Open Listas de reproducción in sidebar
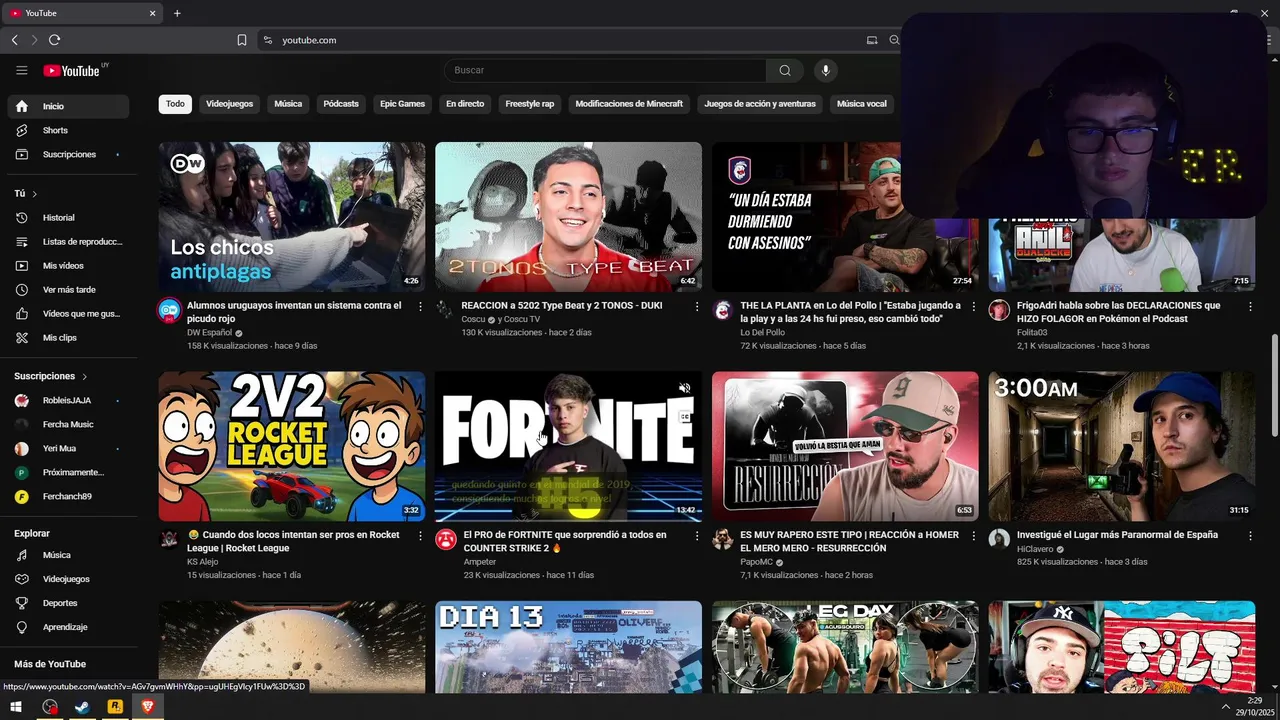Screen dimensions: 1280x720 (x=68, y=241)
